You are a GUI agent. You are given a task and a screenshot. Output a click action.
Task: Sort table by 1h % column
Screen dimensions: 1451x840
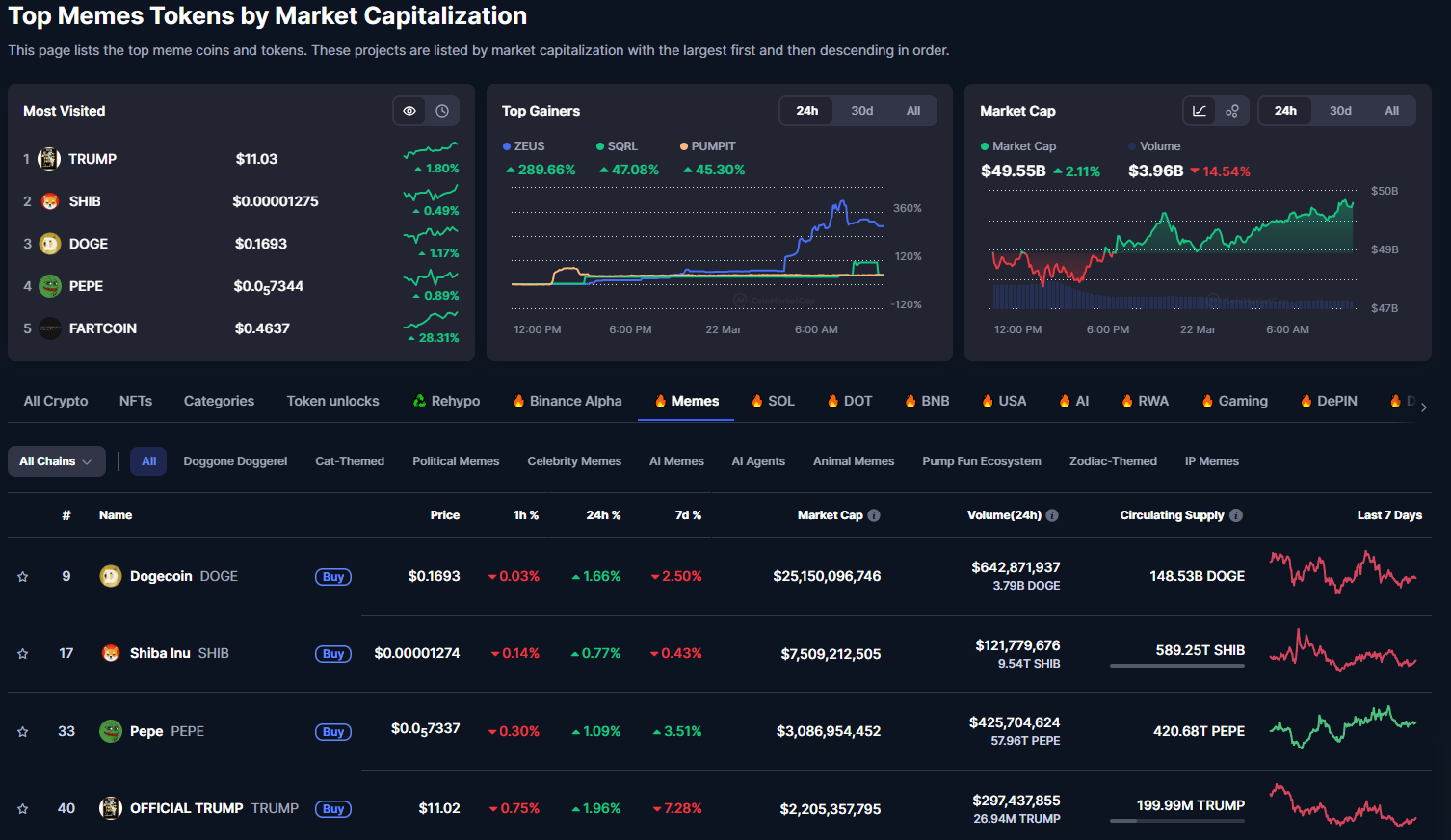526,515
